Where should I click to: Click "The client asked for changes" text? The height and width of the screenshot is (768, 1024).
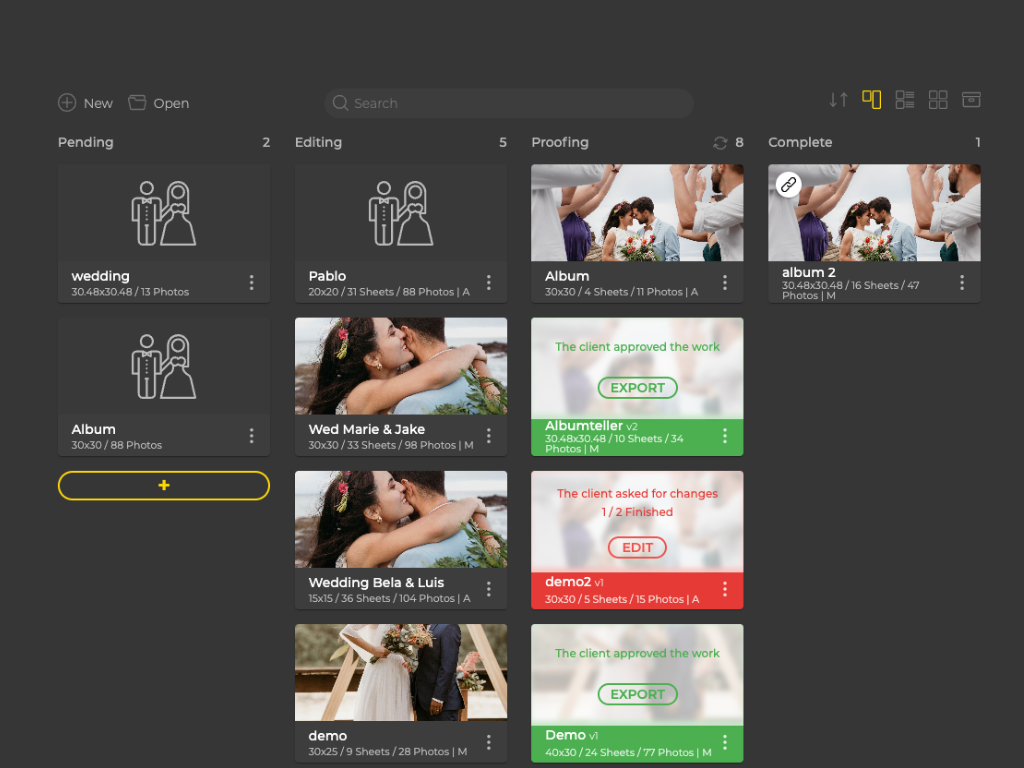point(637,494)
